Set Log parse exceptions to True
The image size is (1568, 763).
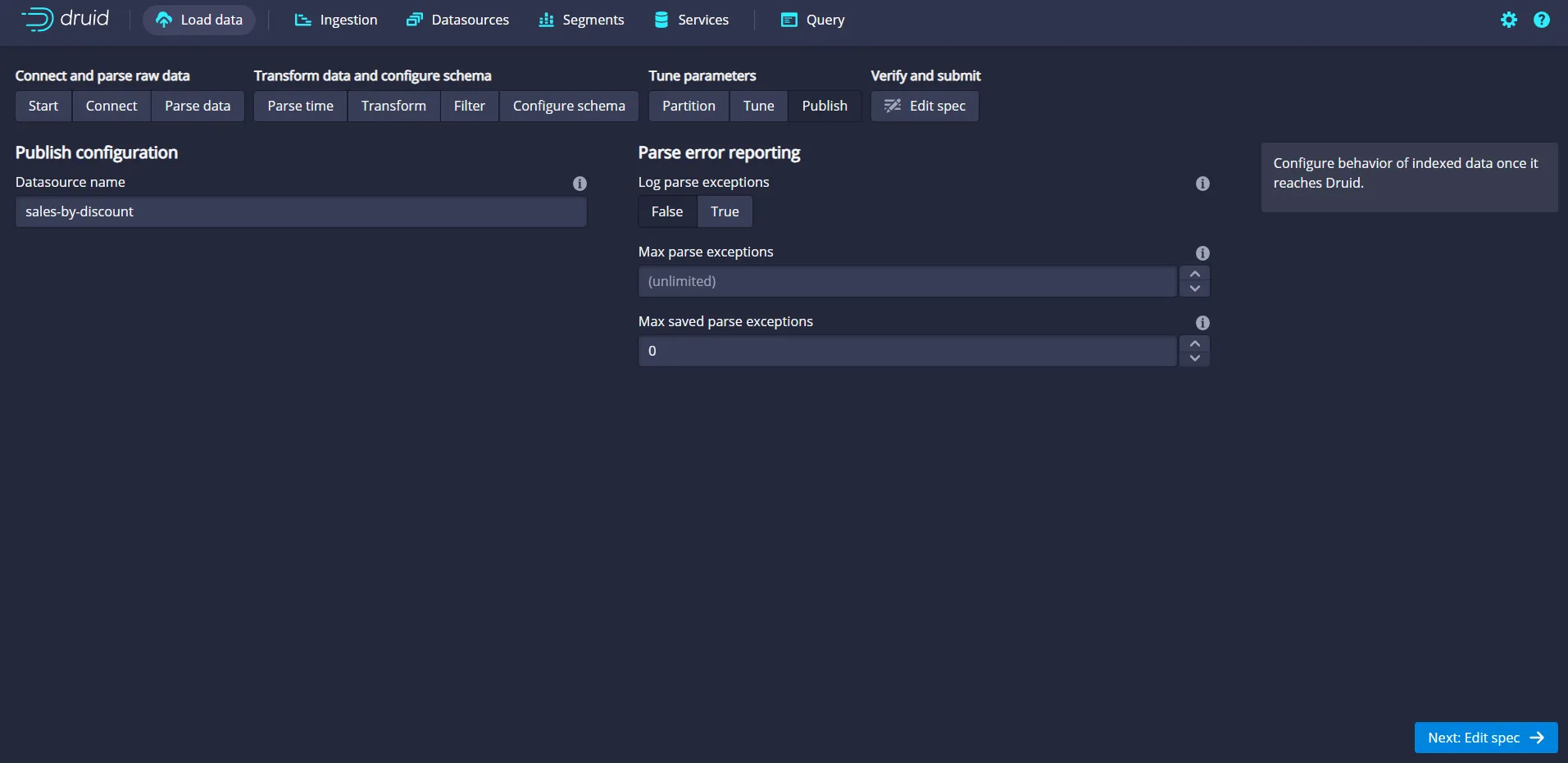[724, 211]
